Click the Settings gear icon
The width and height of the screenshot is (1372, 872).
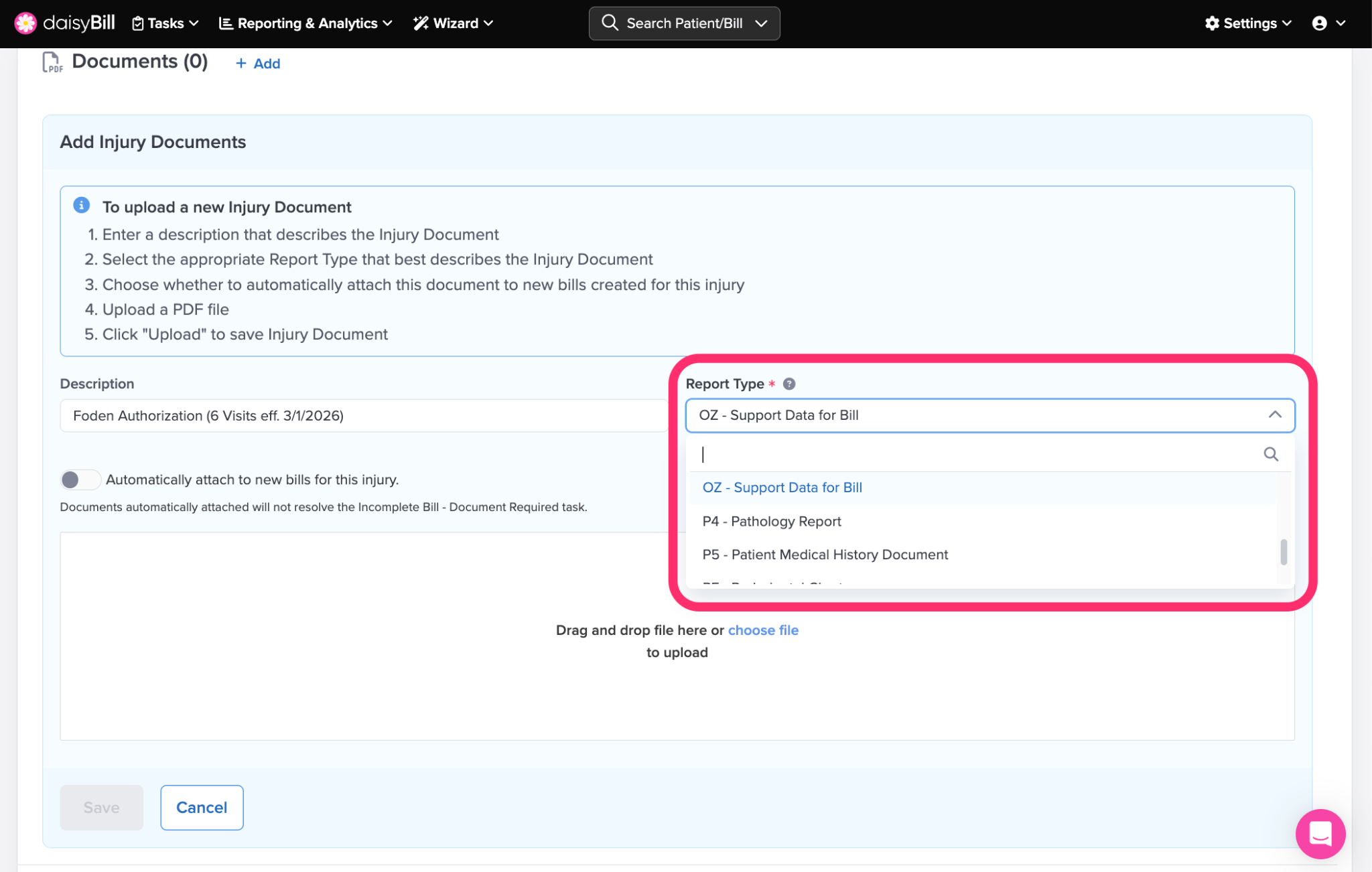click(x=1212, y=23)
